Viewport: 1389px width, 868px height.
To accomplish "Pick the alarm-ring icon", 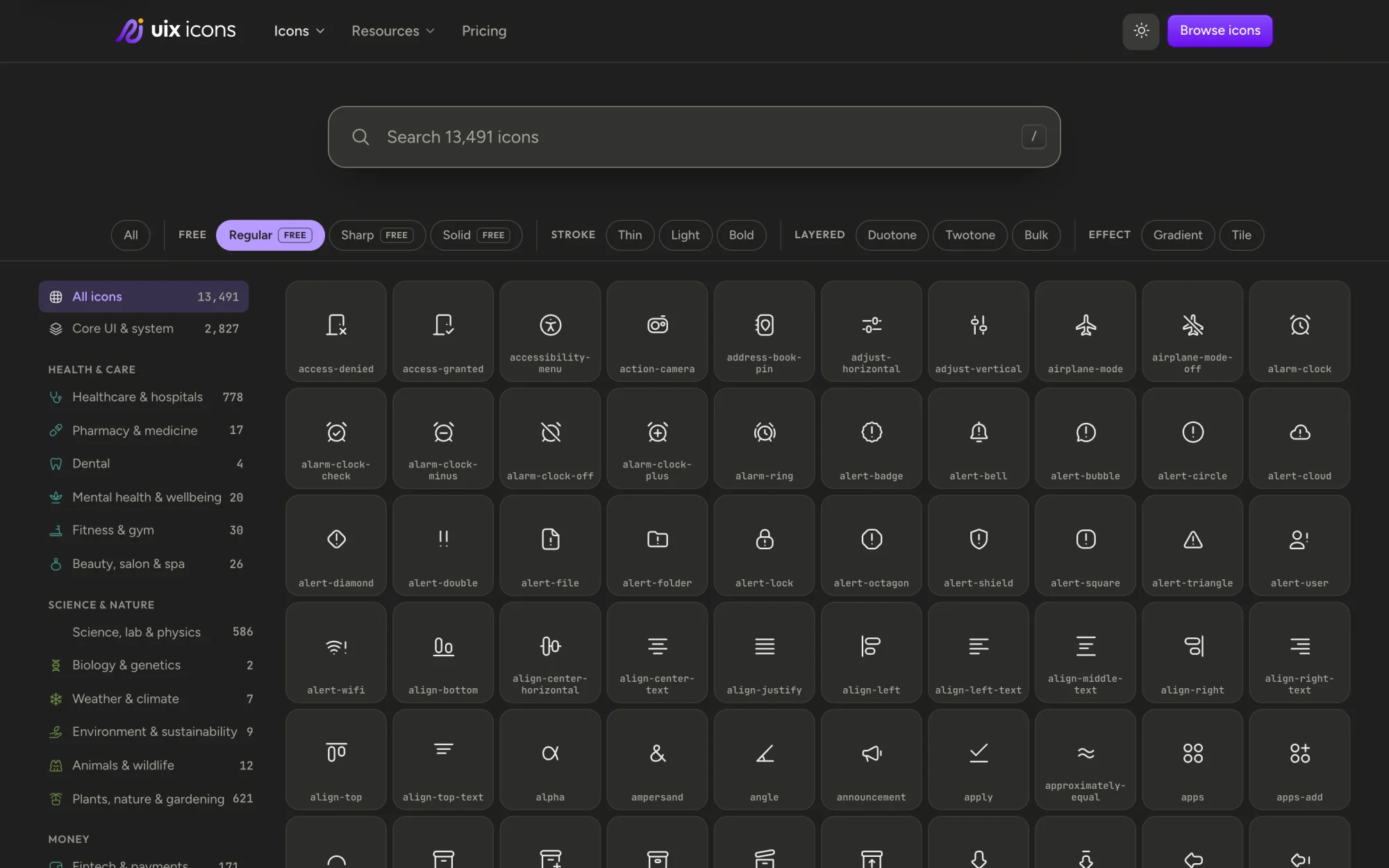I will click(764, 438).
